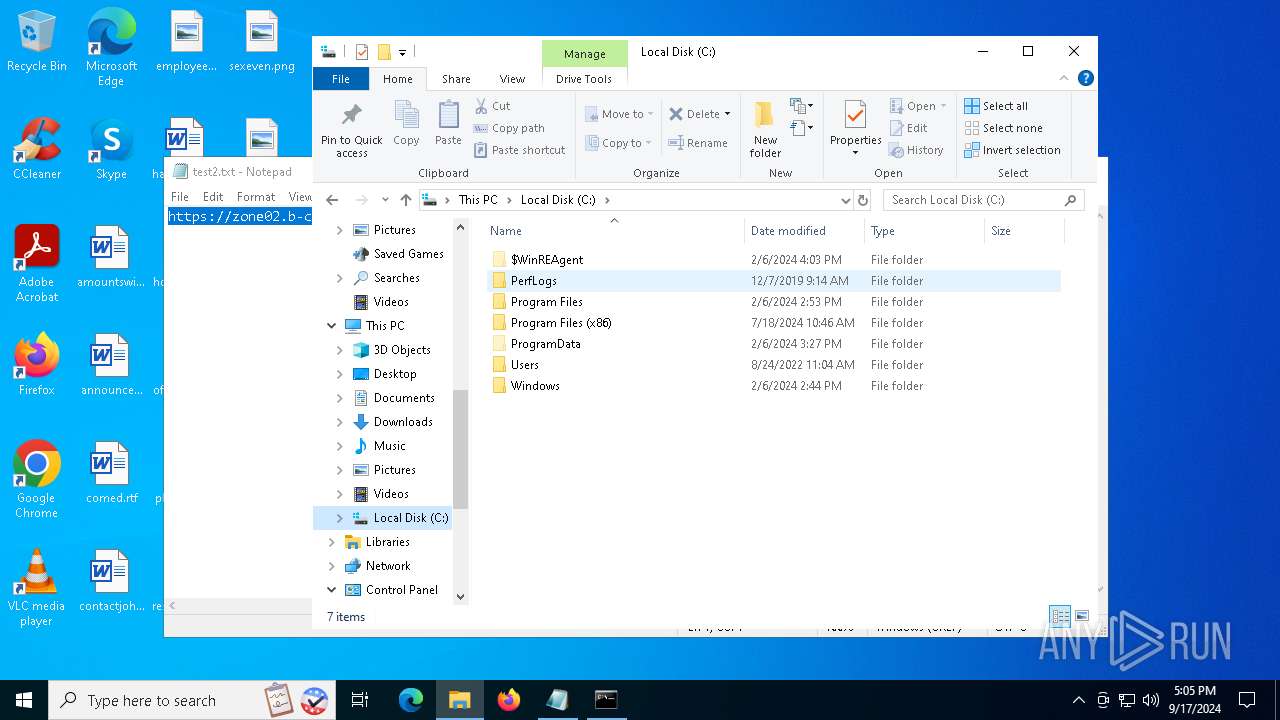Sort by Date modified column header
This screenshot has height=720, width=1280.
pos(804,231)
